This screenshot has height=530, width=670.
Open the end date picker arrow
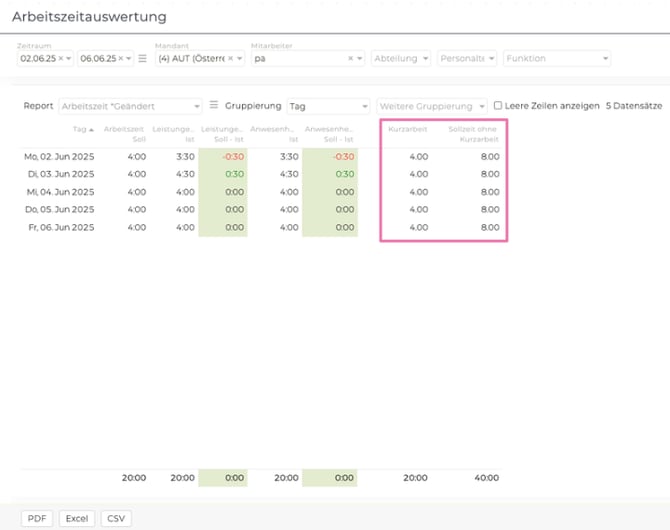[129, 59]
